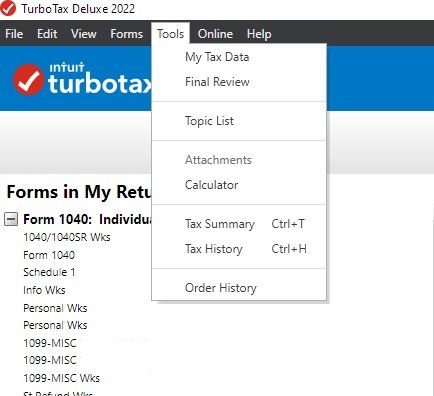Screen dimensions: 434x396
Task: Select the Info Wks form
Action: coord(44,290)
